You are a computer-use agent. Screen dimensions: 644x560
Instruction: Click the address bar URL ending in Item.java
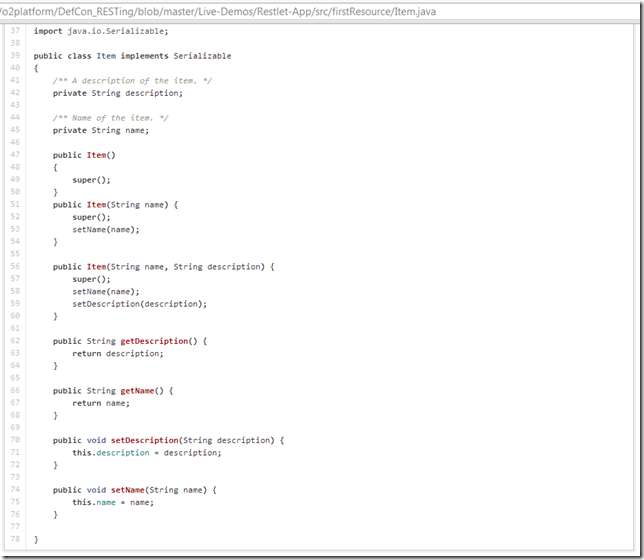[x=218, y=12]
